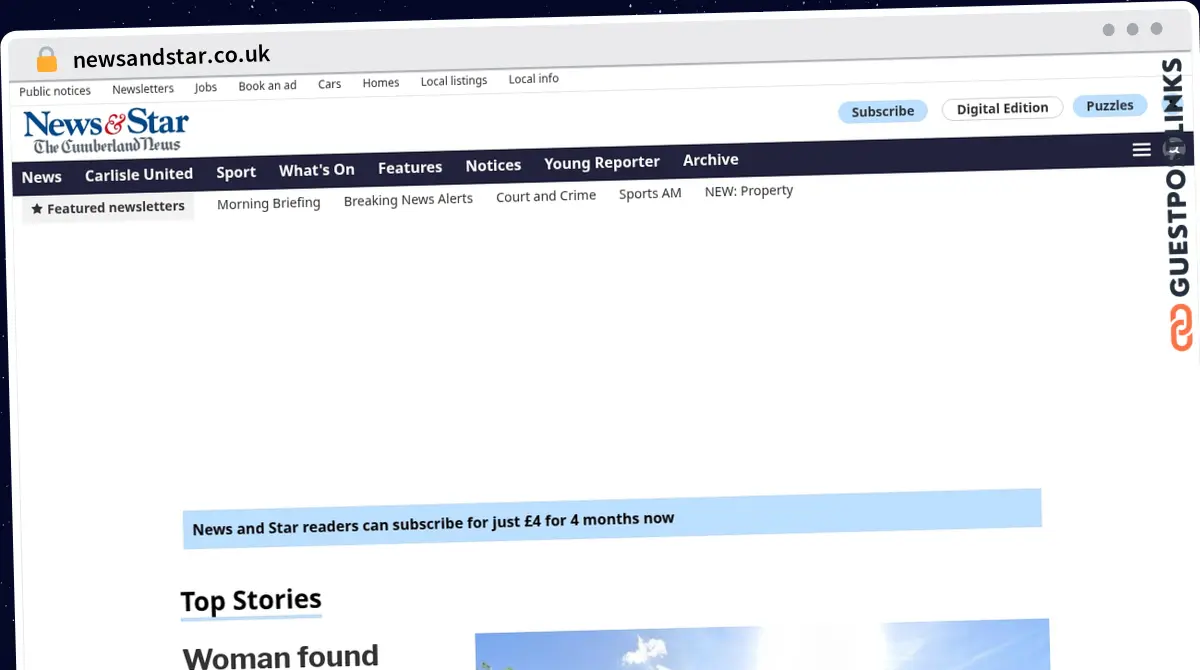
Task: Select the Young Reporter menu item
Action: pyautogui.click(x=602, y=162)
